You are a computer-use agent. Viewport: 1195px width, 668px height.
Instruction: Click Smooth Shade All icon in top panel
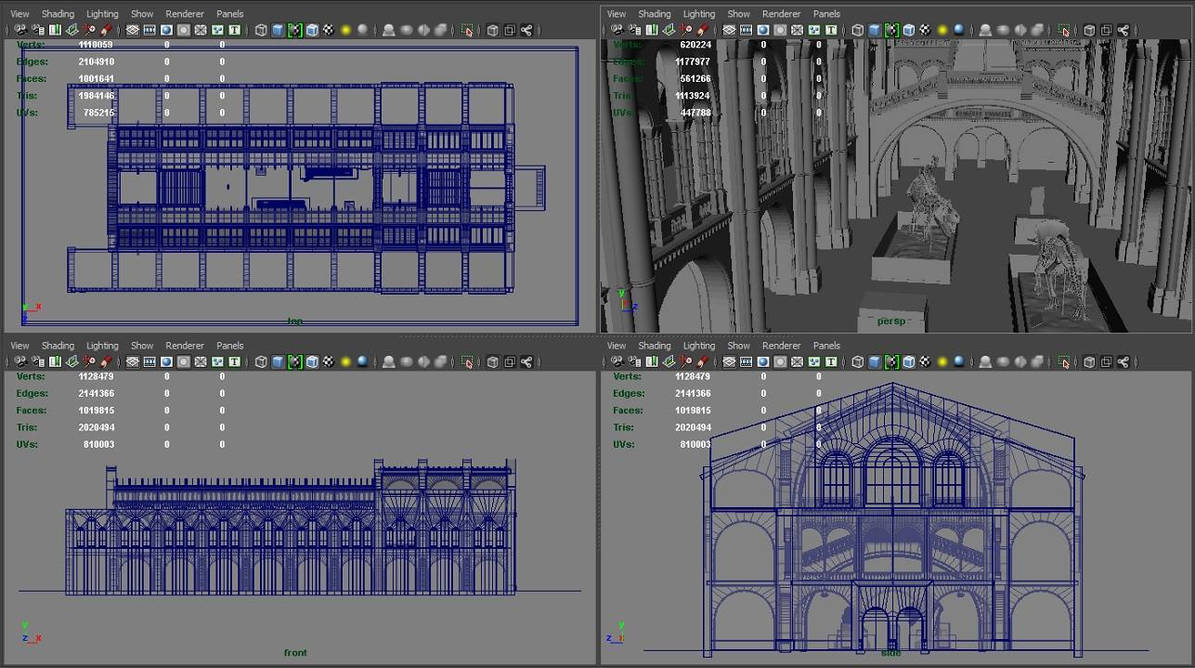278,30
